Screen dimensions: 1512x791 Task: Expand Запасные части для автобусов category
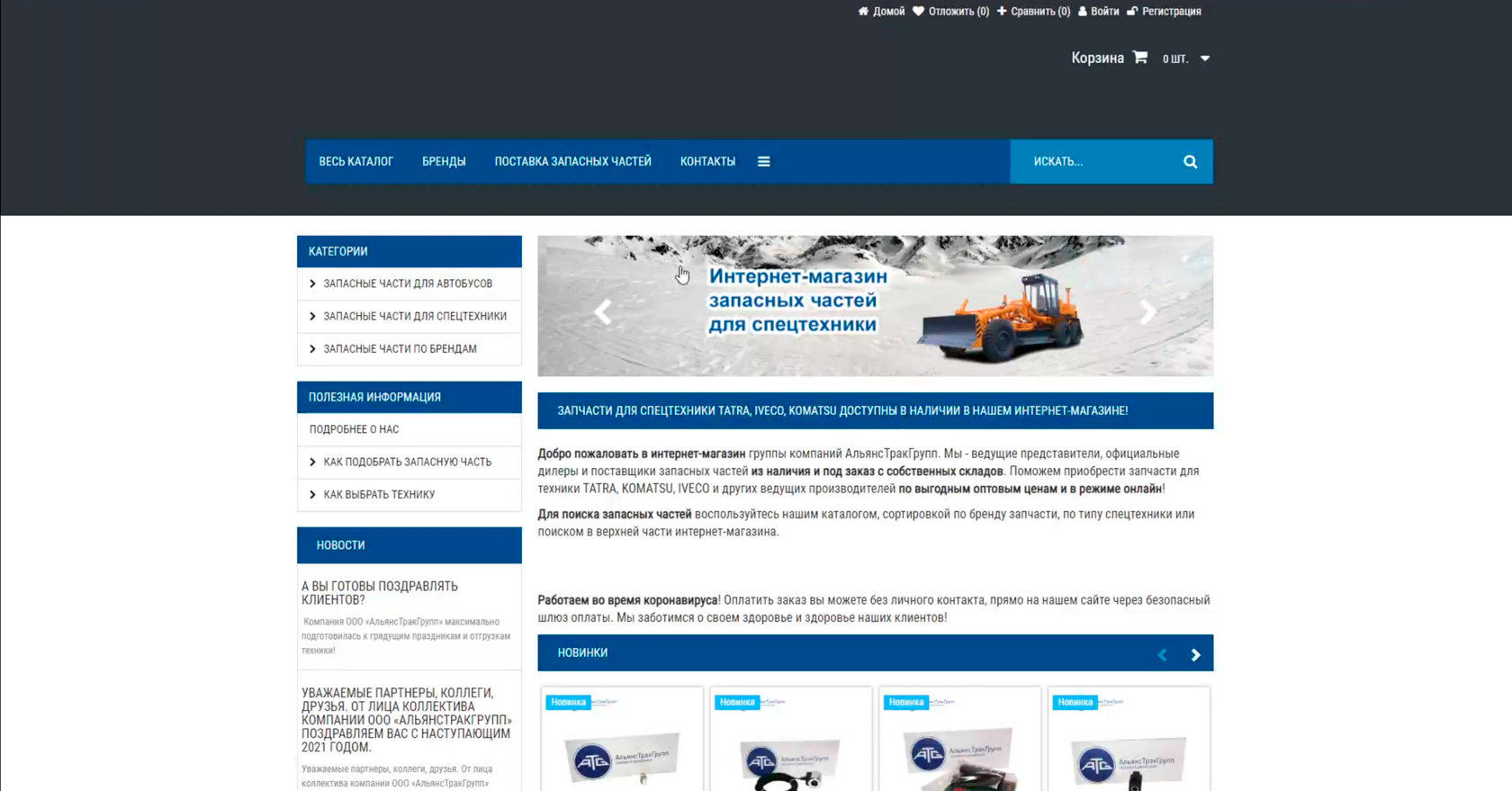tap(409, 283)
